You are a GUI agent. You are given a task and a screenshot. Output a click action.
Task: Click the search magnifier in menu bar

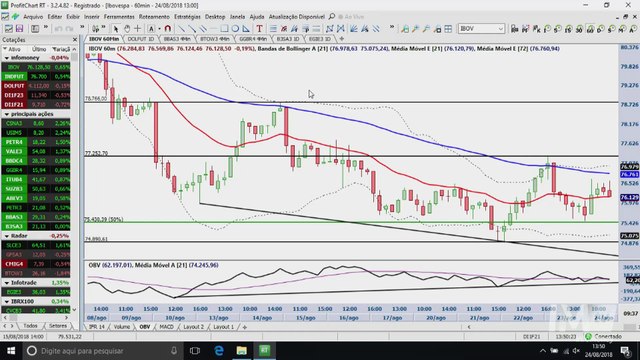click(x=332, y=17)
